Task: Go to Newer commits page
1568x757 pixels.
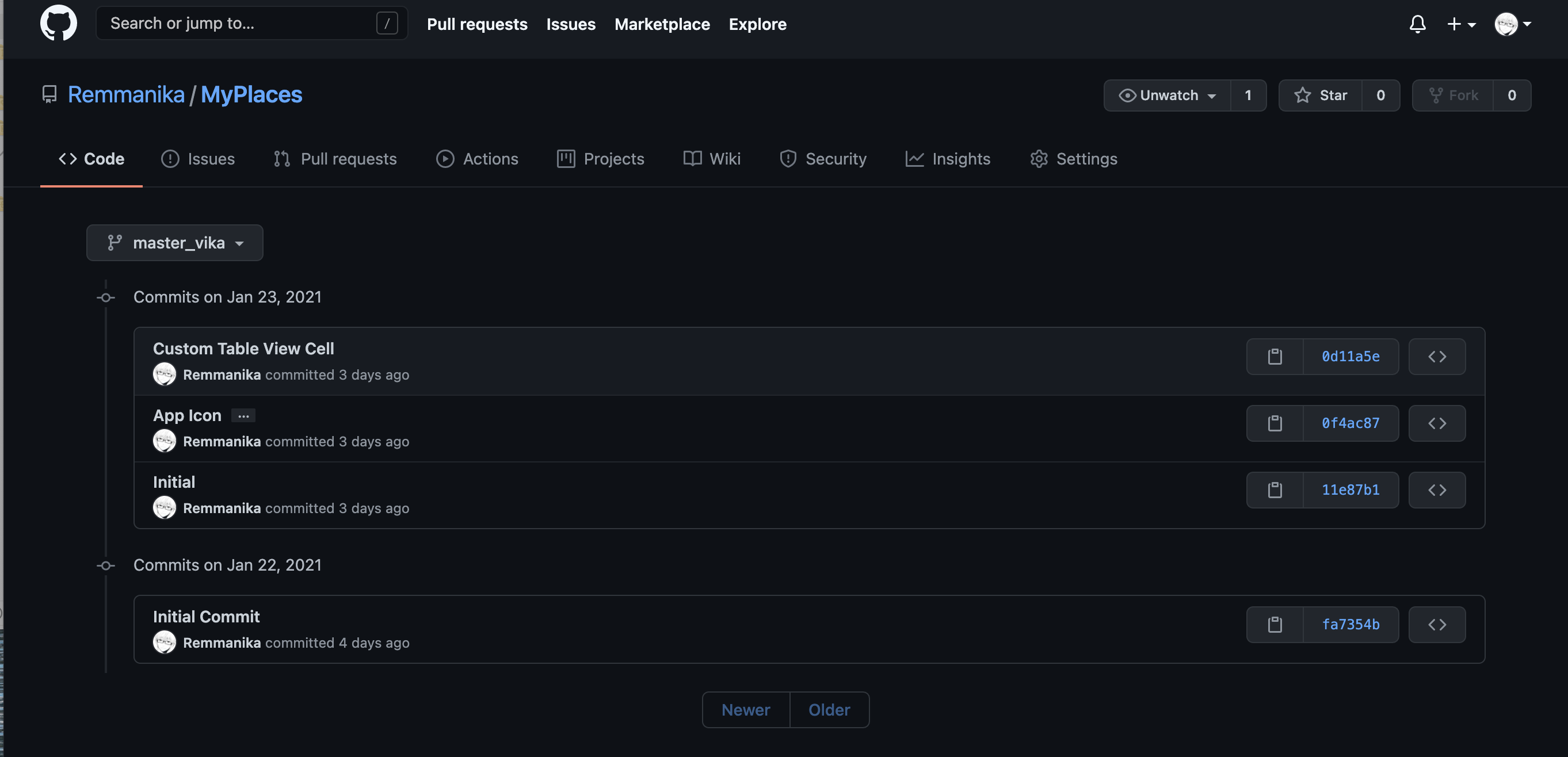Action: [x=746, y=709]
